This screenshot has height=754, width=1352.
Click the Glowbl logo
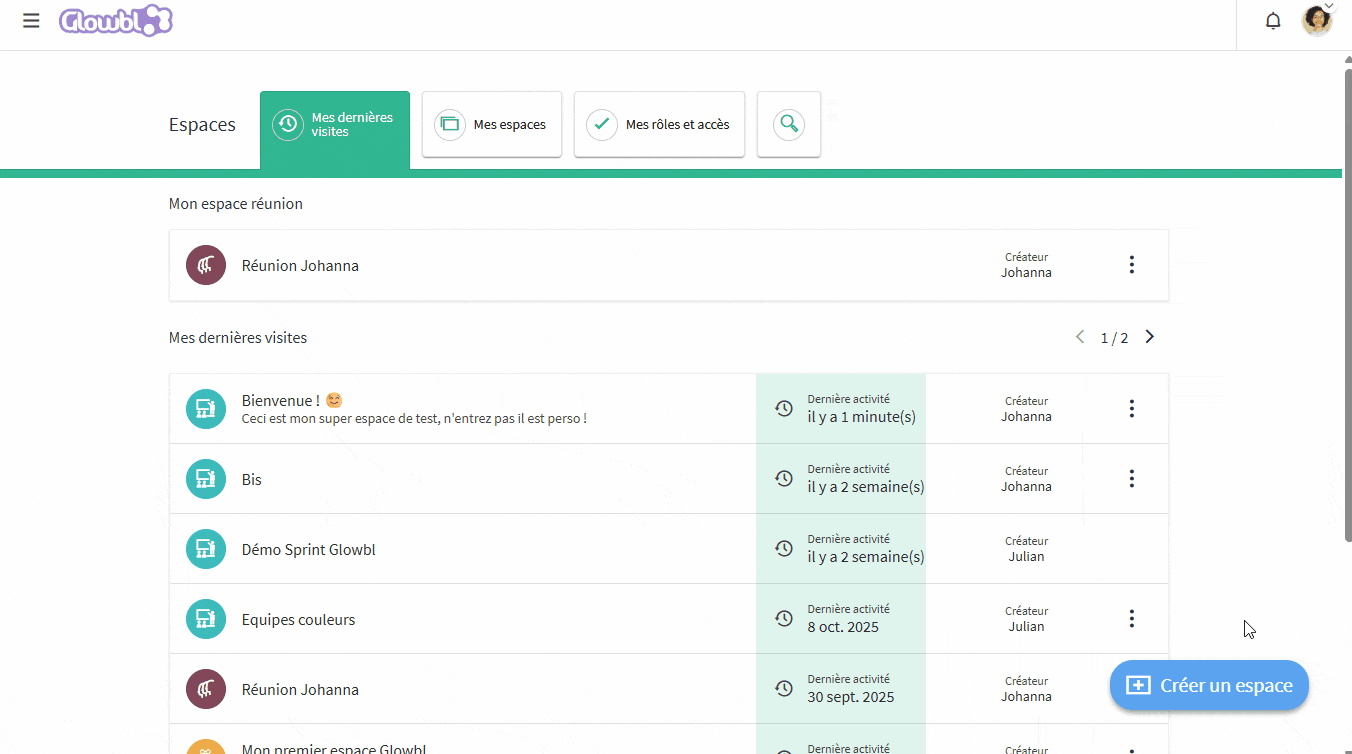tap(116, 20)
